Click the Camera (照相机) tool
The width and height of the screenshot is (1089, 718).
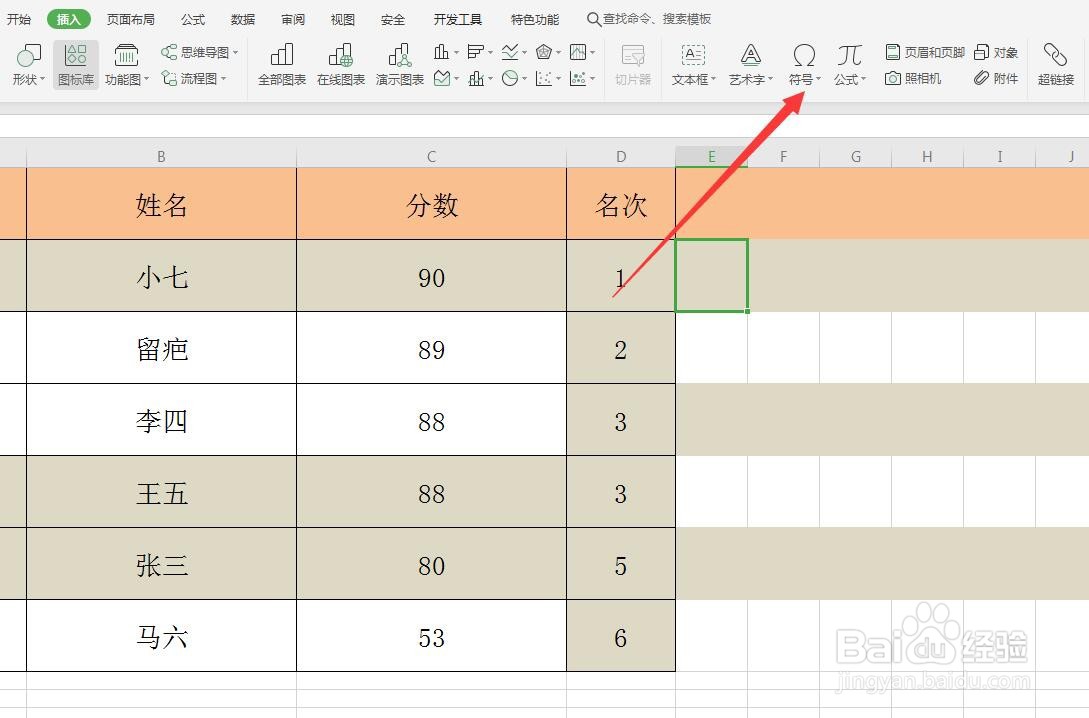pyautogui.click(x=914, y=77)
